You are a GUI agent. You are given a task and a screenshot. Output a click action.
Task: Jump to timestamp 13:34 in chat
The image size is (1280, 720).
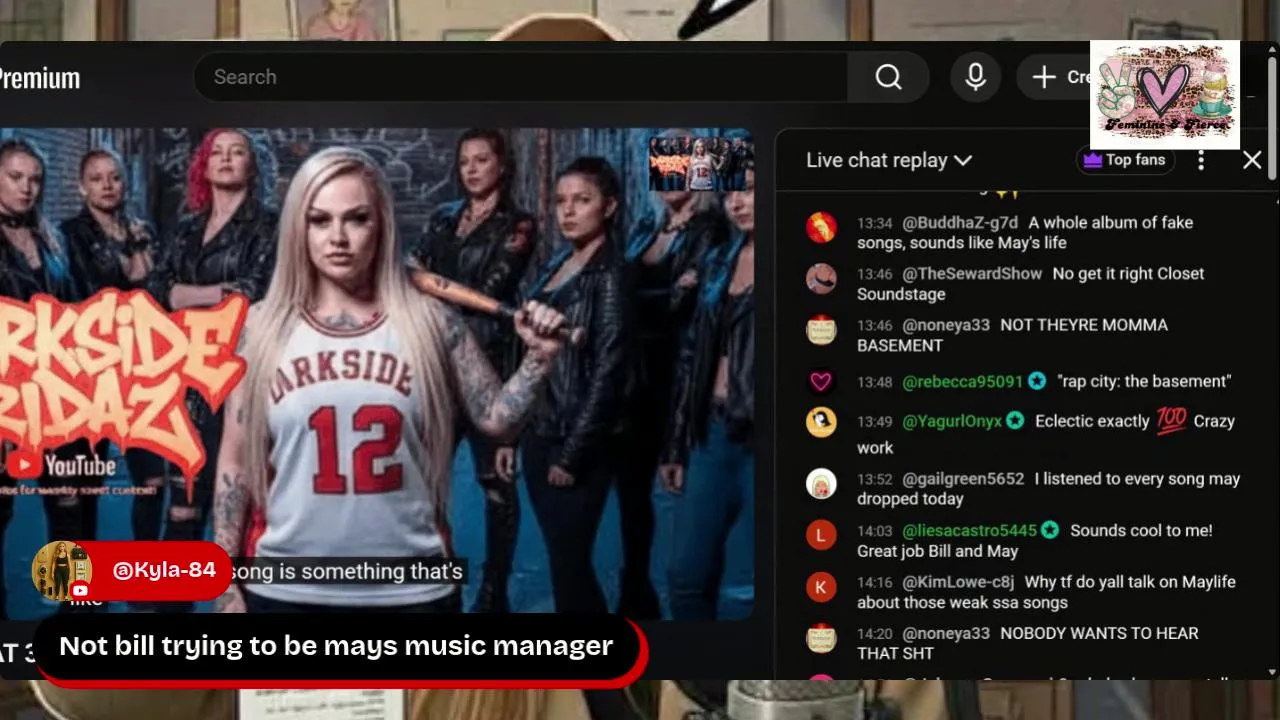(874, 222)
